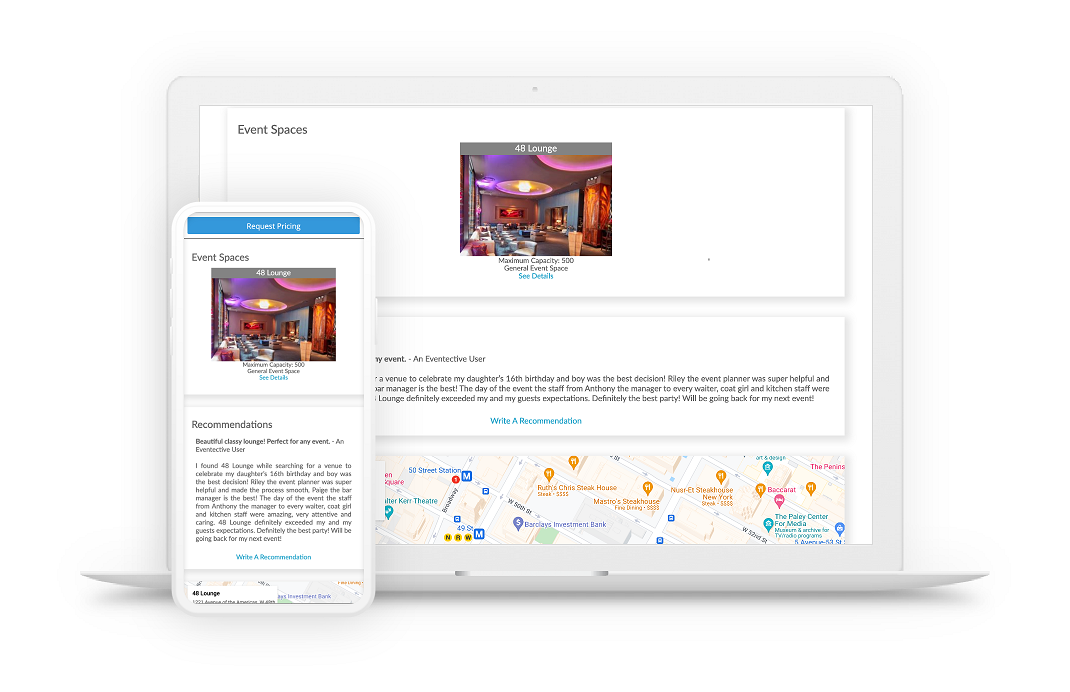Screen dimensions: 1070x692
Task: Click the Walter Kerr Theatre map pin
Action: pos(388,511)
